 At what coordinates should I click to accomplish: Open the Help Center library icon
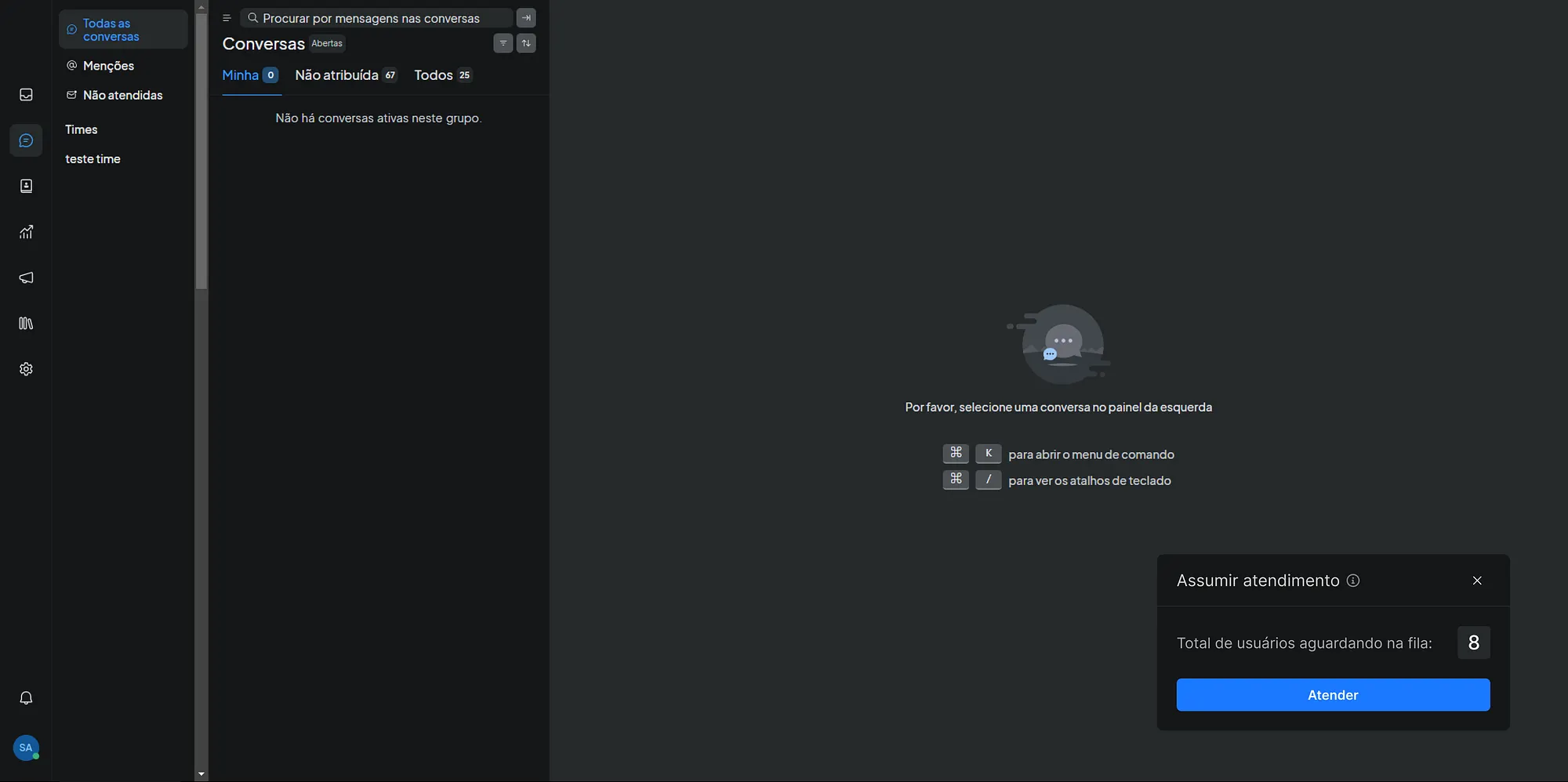pyautogui.click(x=26, y=323)
